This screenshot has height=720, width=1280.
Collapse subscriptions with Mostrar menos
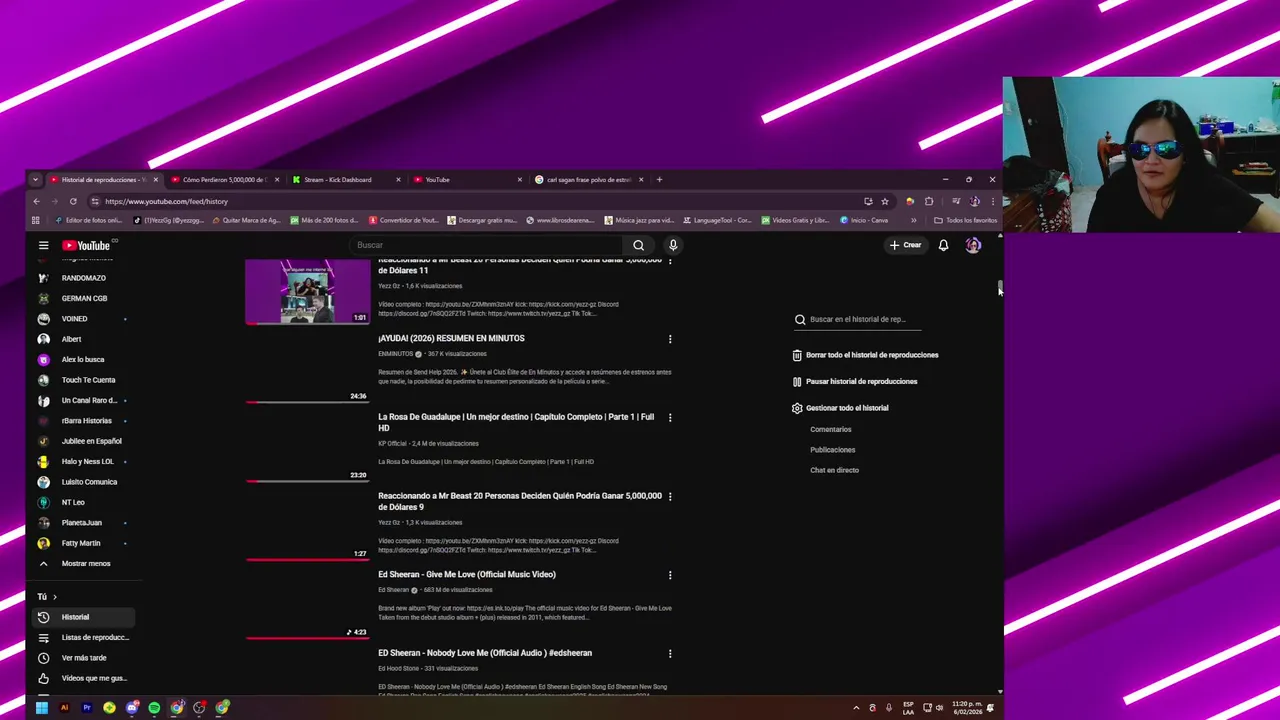86,564
